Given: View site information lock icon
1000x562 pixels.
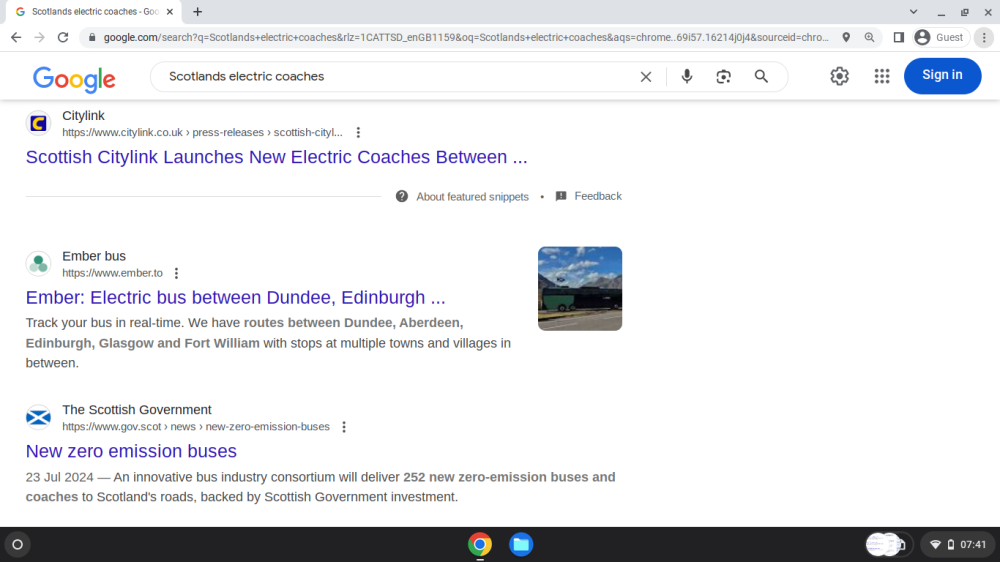Looking at the screenshot, I should click(x=92, y=38).
